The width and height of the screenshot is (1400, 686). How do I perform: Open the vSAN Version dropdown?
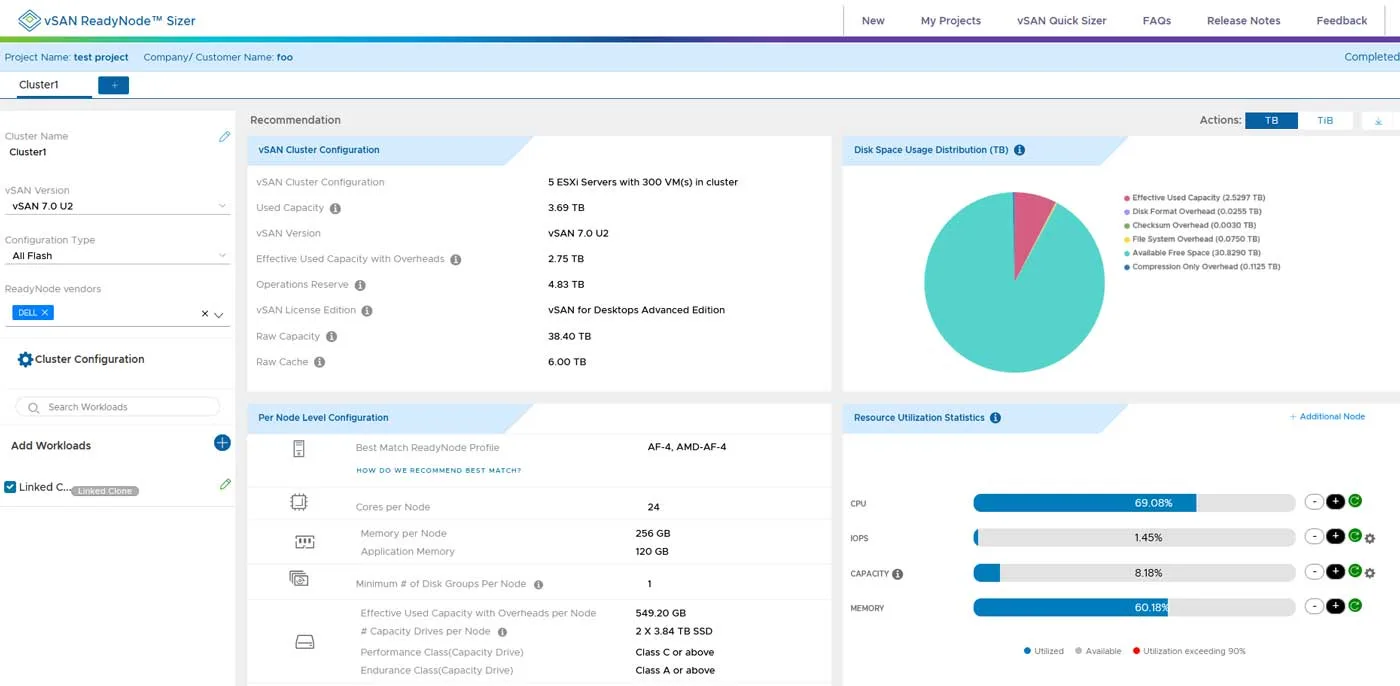coord(116,206)
